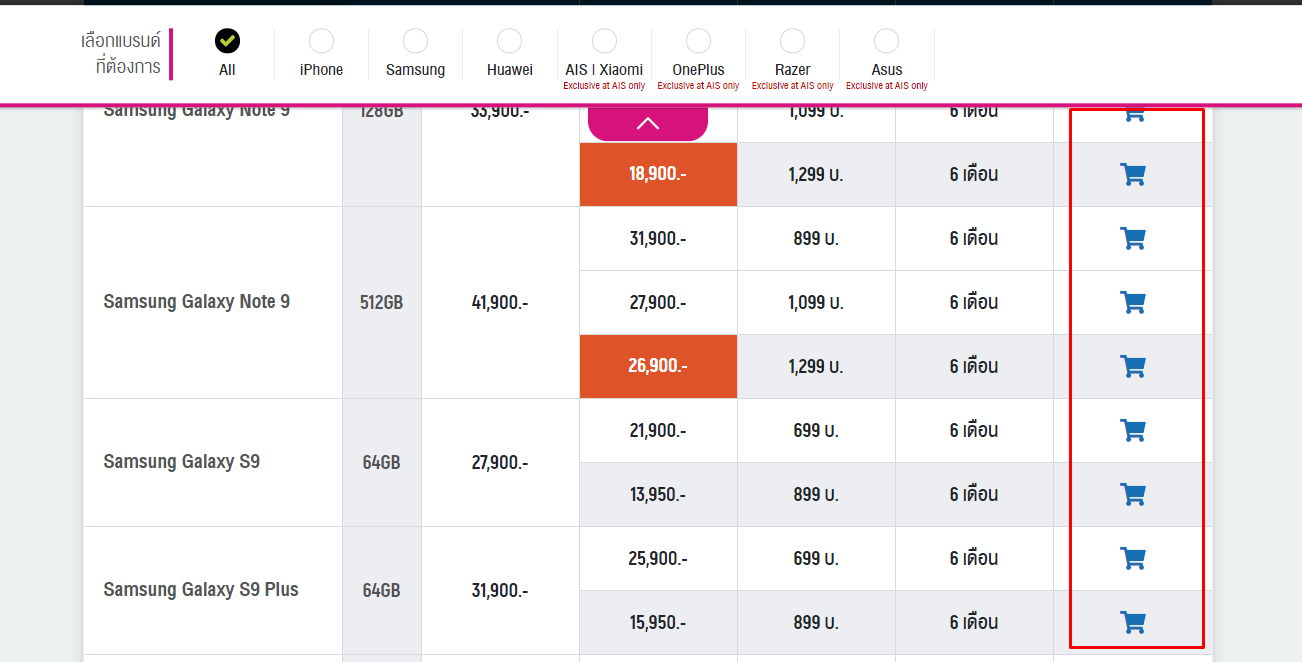Filter by AIS | Xiaomi brand

(604, 41)
